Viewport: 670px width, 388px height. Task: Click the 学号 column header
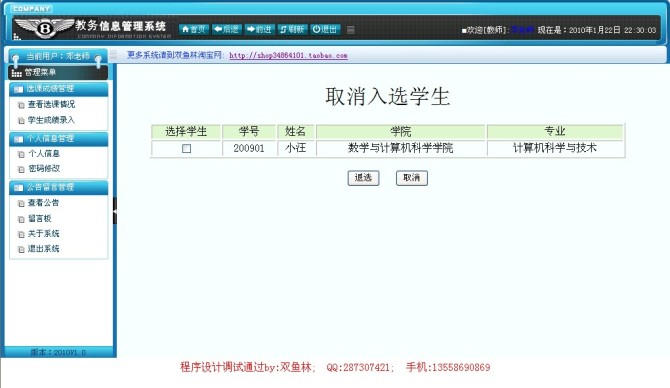coord(249,131)
